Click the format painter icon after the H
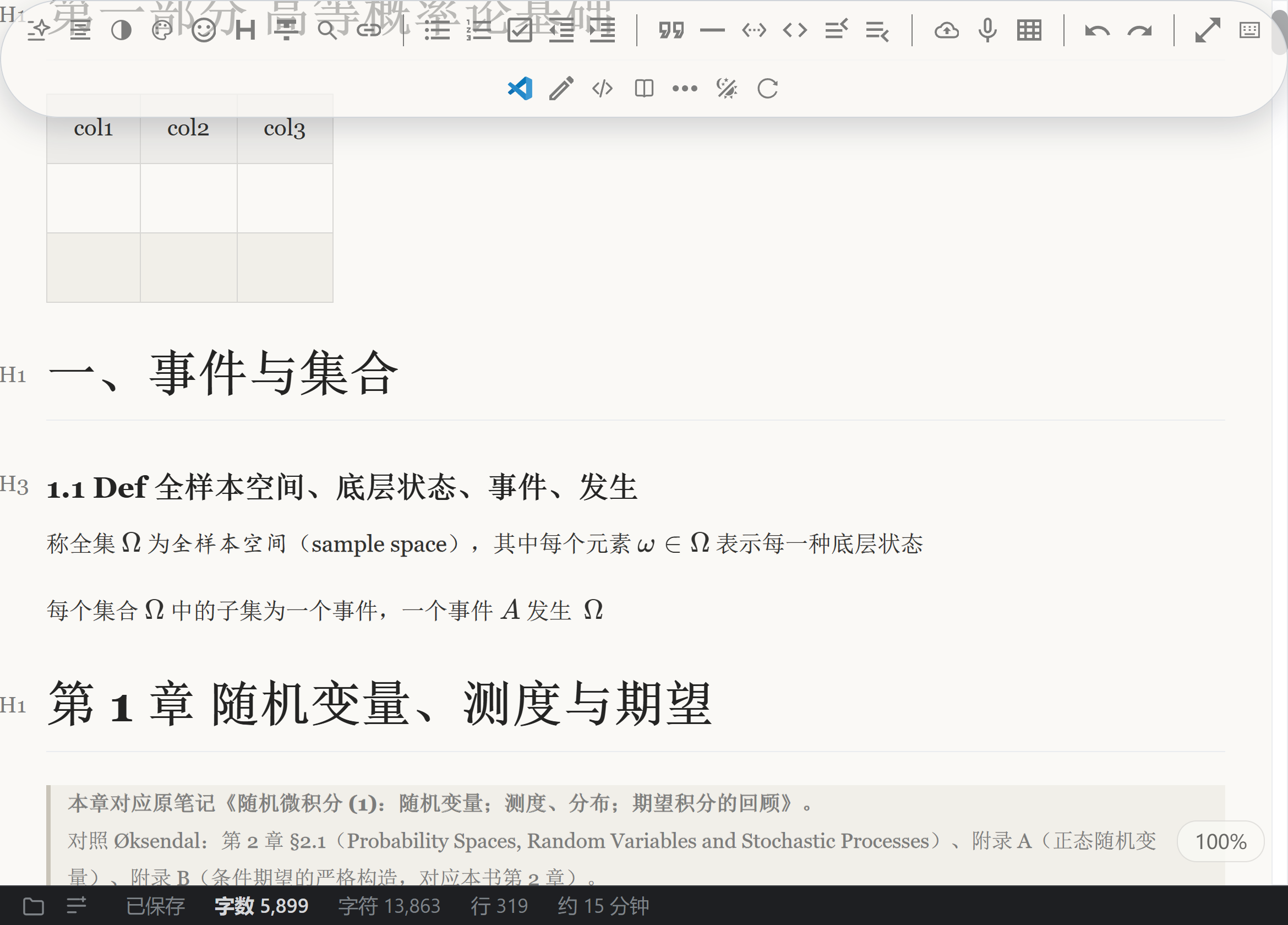 click(286, 30)
